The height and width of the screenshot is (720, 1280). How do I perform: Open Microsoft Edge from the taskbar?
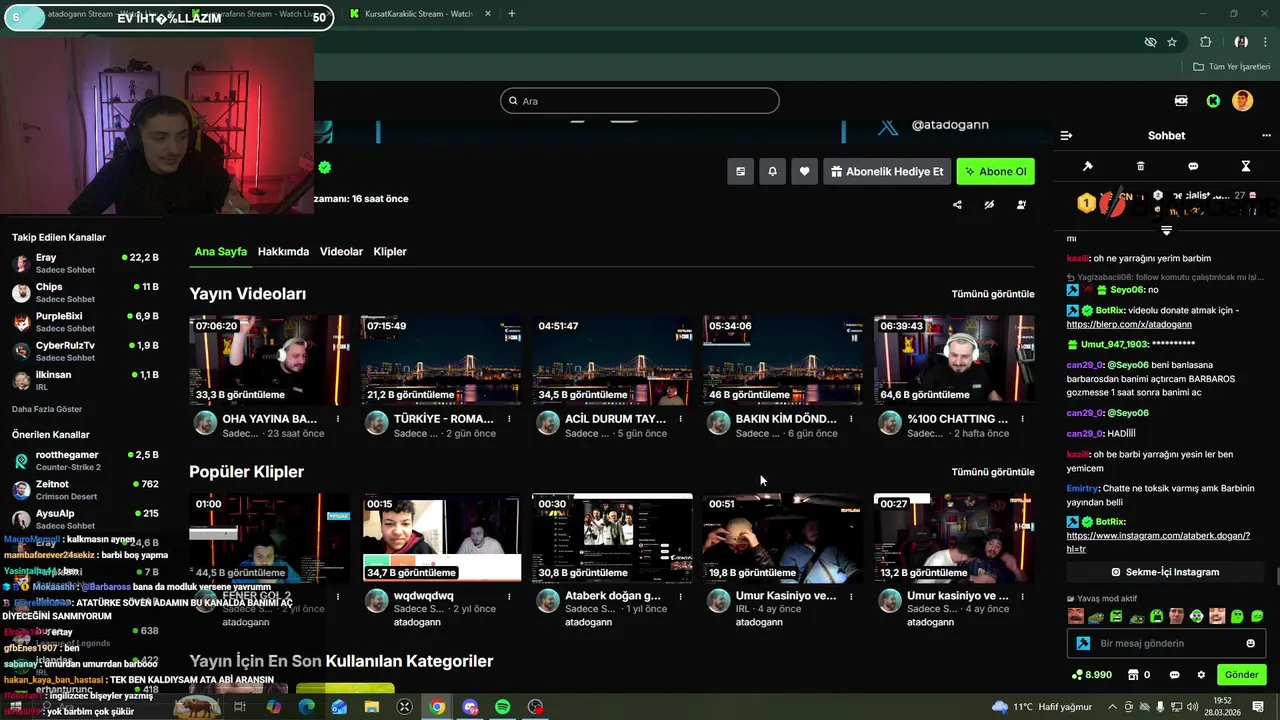click(x=306, y=707)
